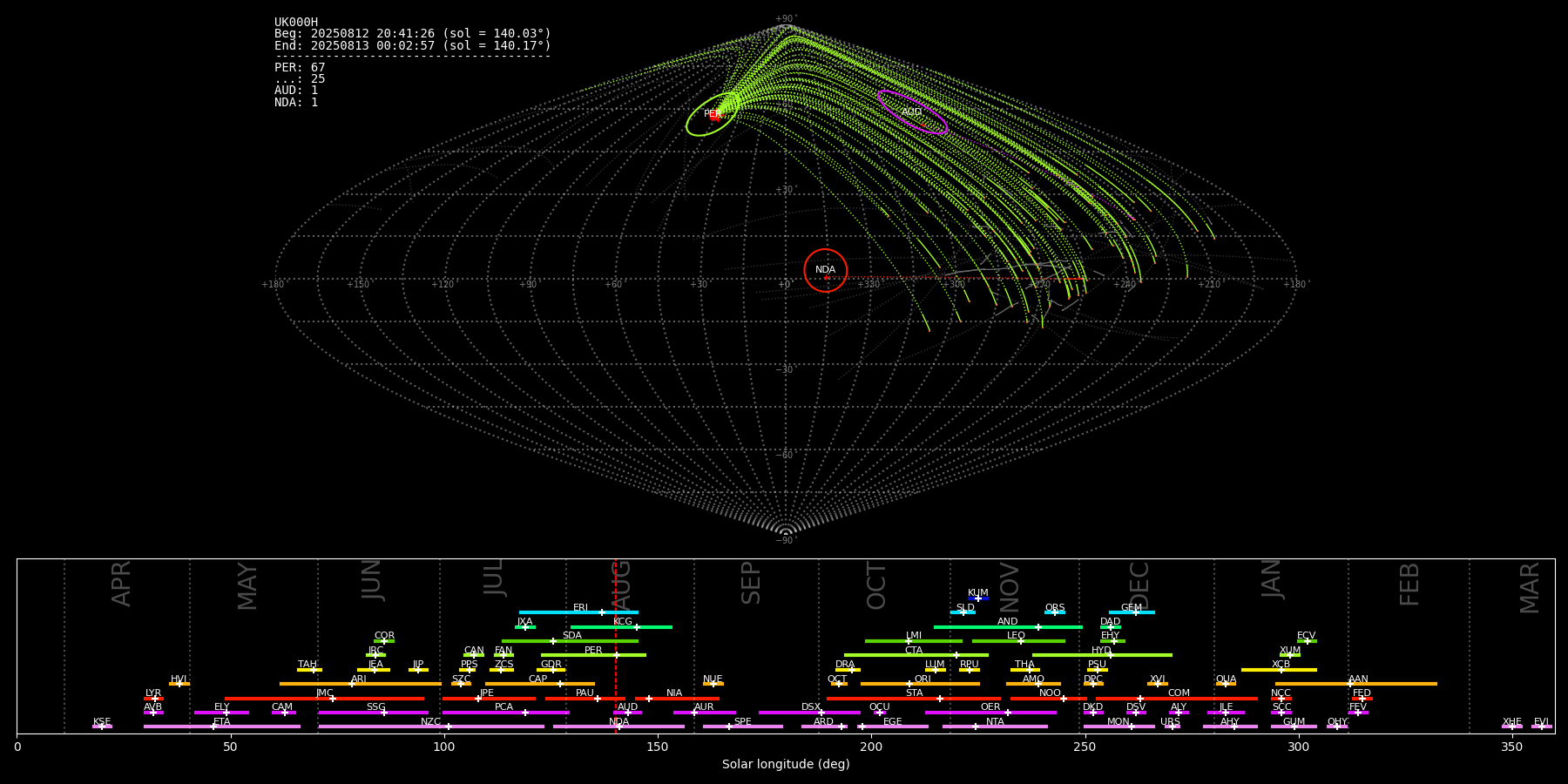Screen dimensions: 1568x784
Task: Click the LEO shower bar in timeline
Action: (x=1018, y=641)
